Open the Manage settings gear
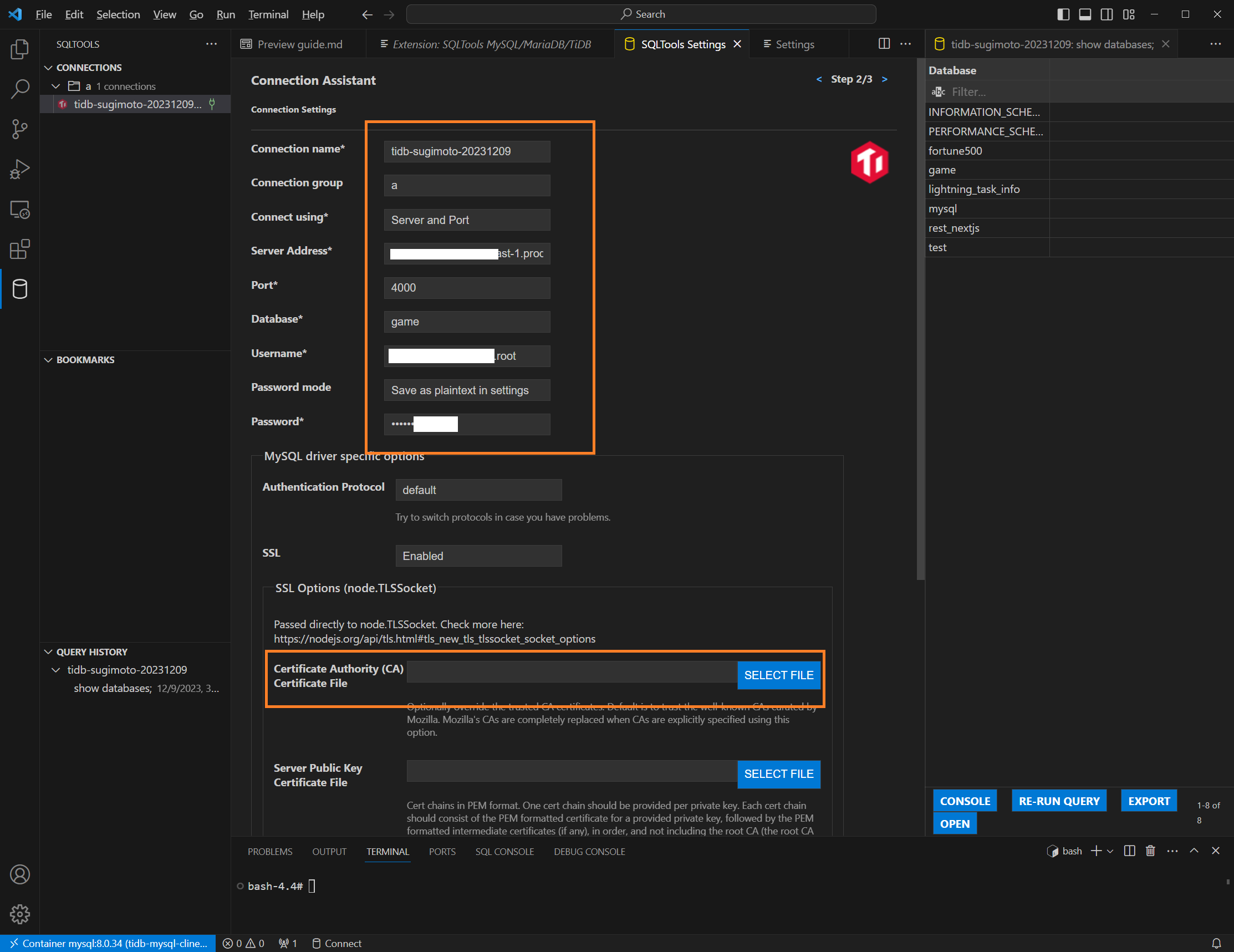This screenshot has height=952, width=1234. click(19, 914)
